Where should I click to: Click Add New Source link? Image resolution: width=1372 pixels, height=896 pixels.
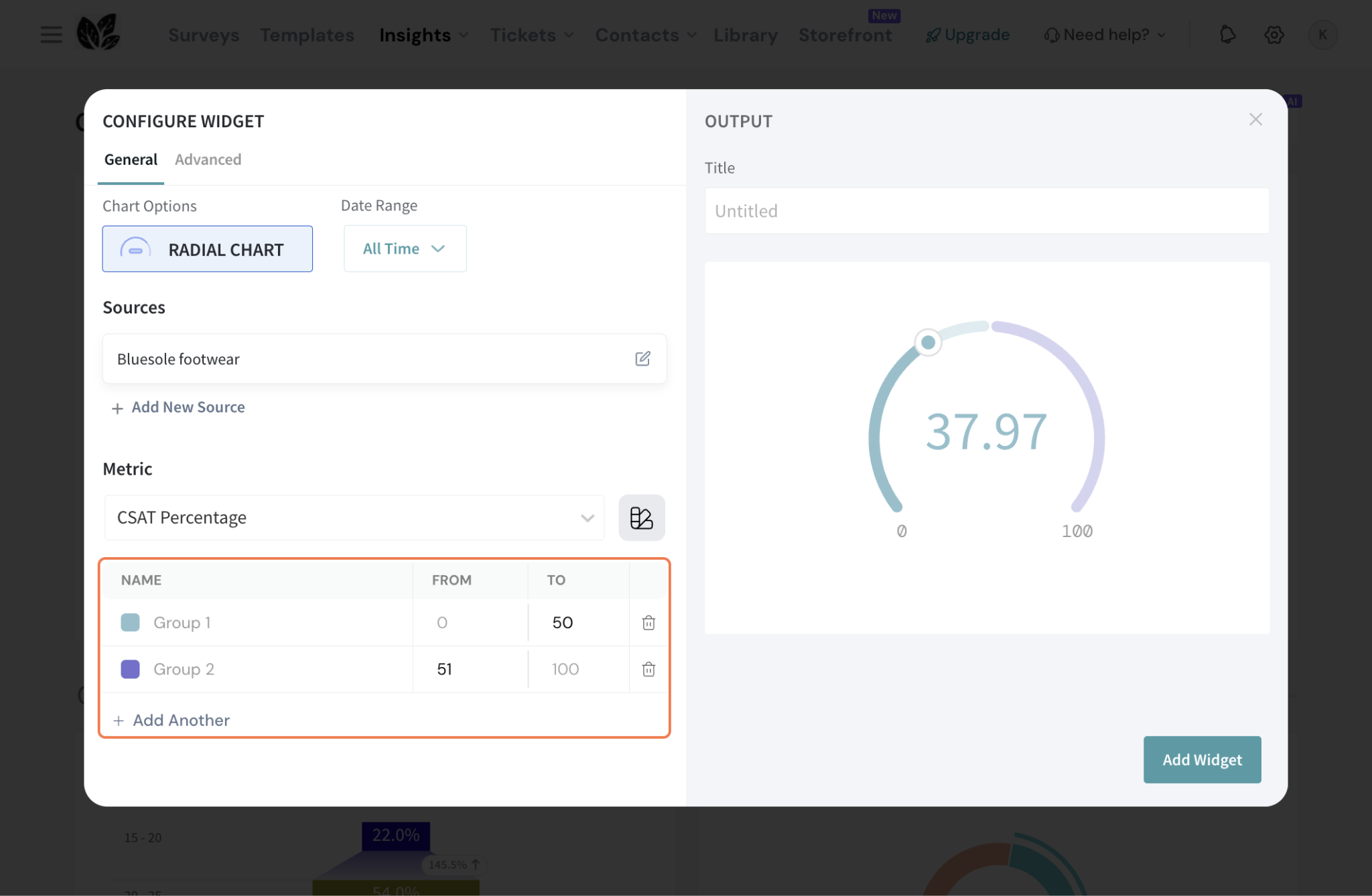coord(179,407)
